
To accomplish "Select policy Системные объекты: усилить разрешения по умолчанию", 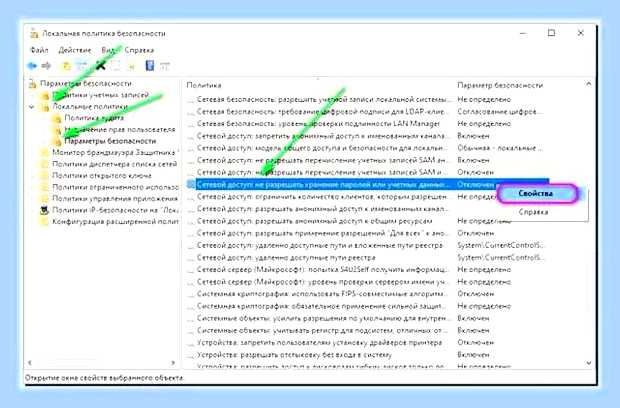I will (323, 318).
